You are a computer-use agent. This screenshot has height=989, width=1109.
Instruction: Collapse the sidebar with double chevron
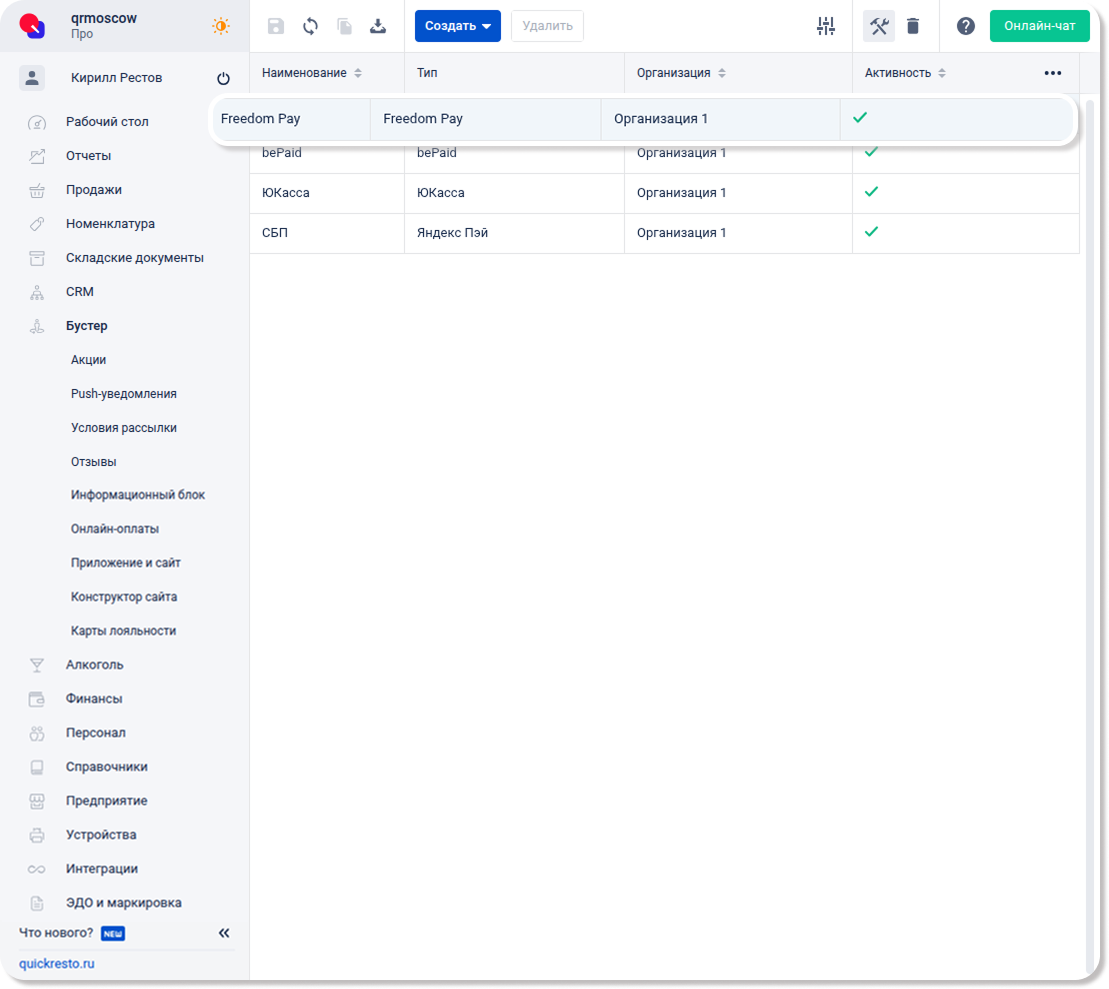(x=224, y=933)
